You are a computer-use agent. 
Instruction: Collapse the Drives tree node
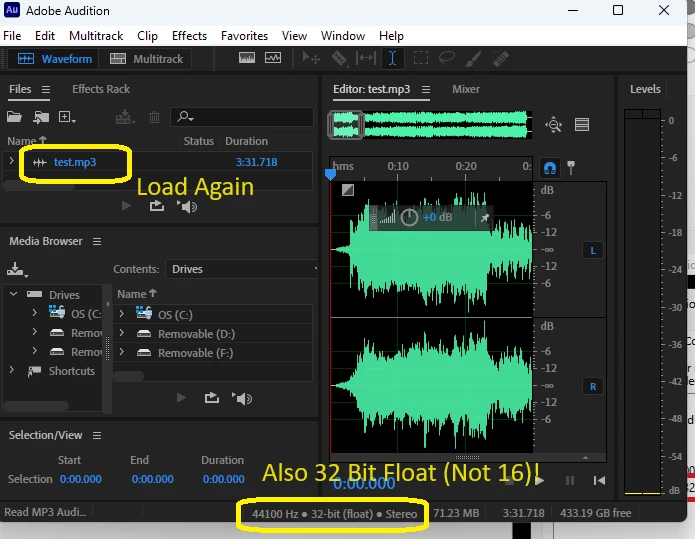pyautogui.click(x=13, y=294)
